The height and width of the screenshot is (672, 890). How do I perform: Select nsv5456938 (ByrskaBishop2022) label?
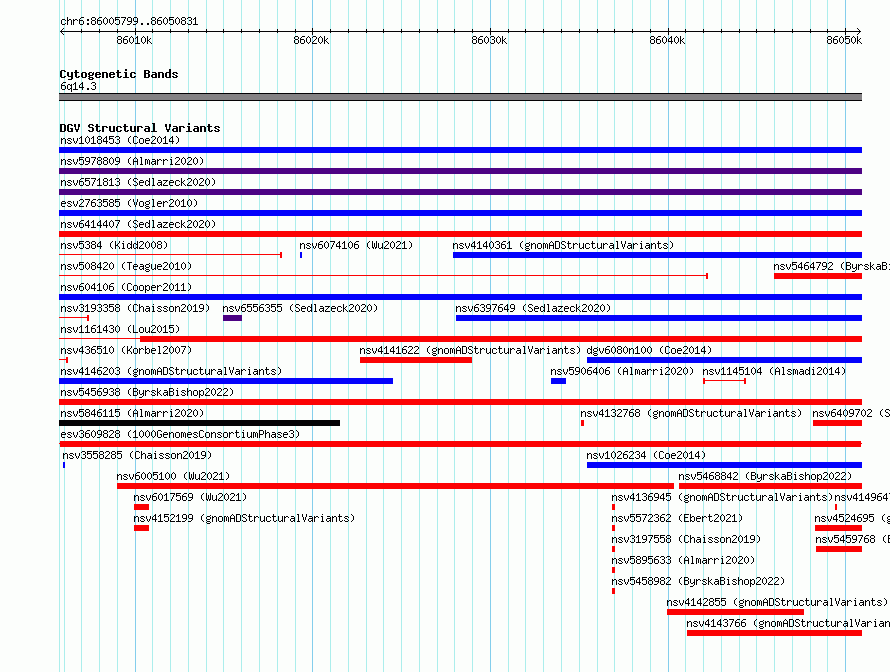pos(147,392)
